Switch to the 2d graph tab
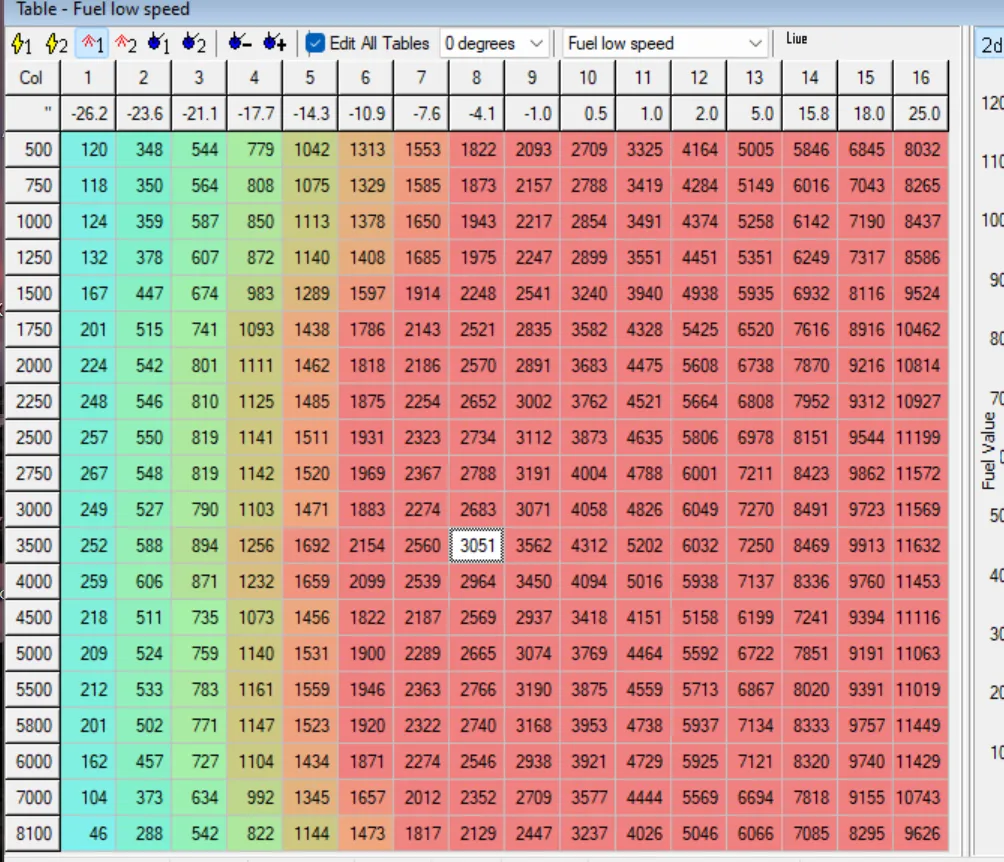1004x862 pixels. (990, 44)
